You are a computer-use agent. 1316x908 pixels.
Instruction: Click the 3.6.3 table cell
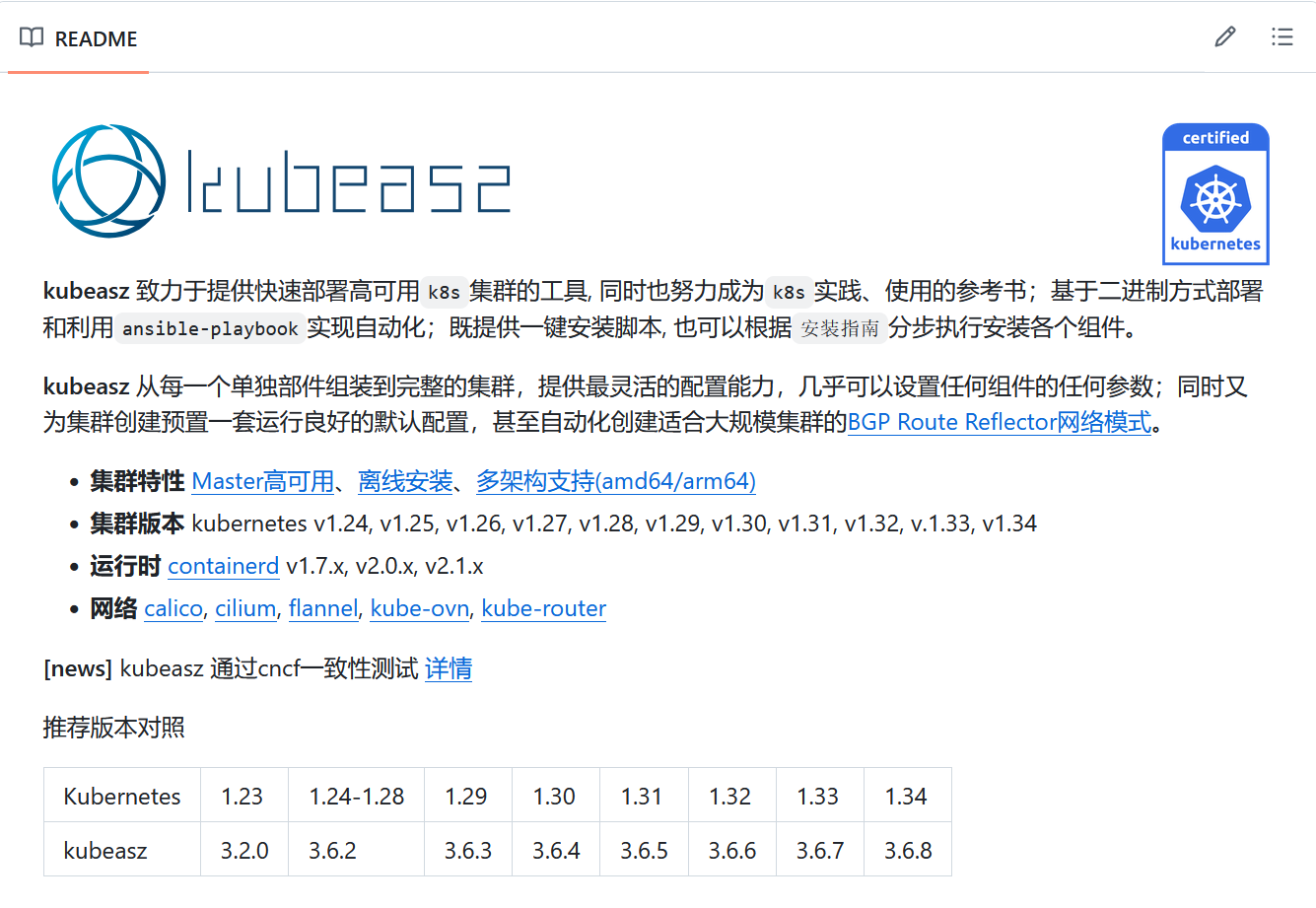coord(468,850)
